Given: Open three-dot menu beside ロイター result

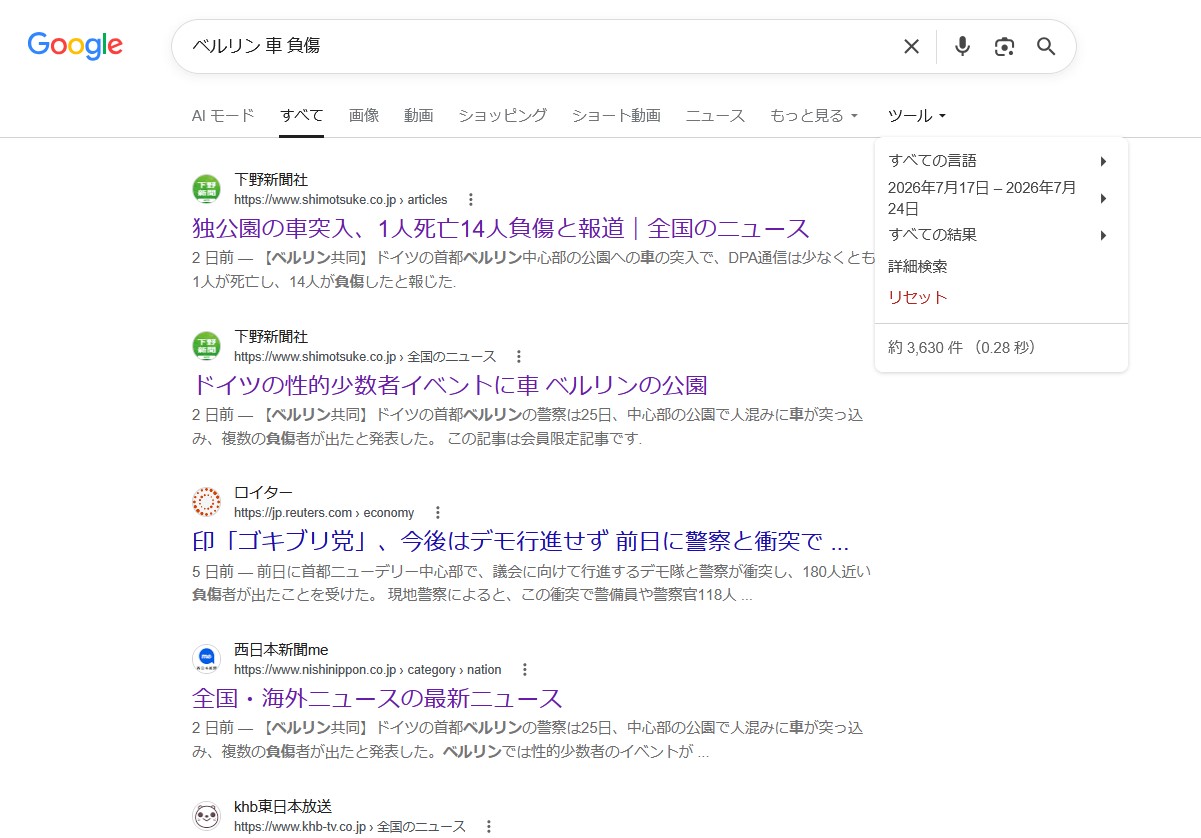Looking at the screenshot, I should point(437,513).
